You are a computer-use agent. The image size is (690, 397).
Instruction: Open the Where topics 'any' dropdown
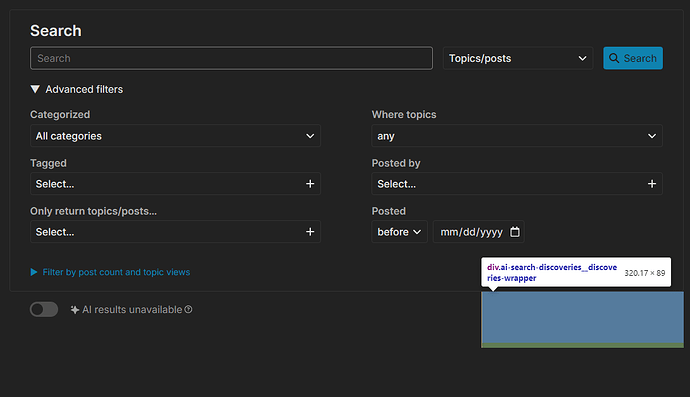pyautogui.click(x=517, y=136)
